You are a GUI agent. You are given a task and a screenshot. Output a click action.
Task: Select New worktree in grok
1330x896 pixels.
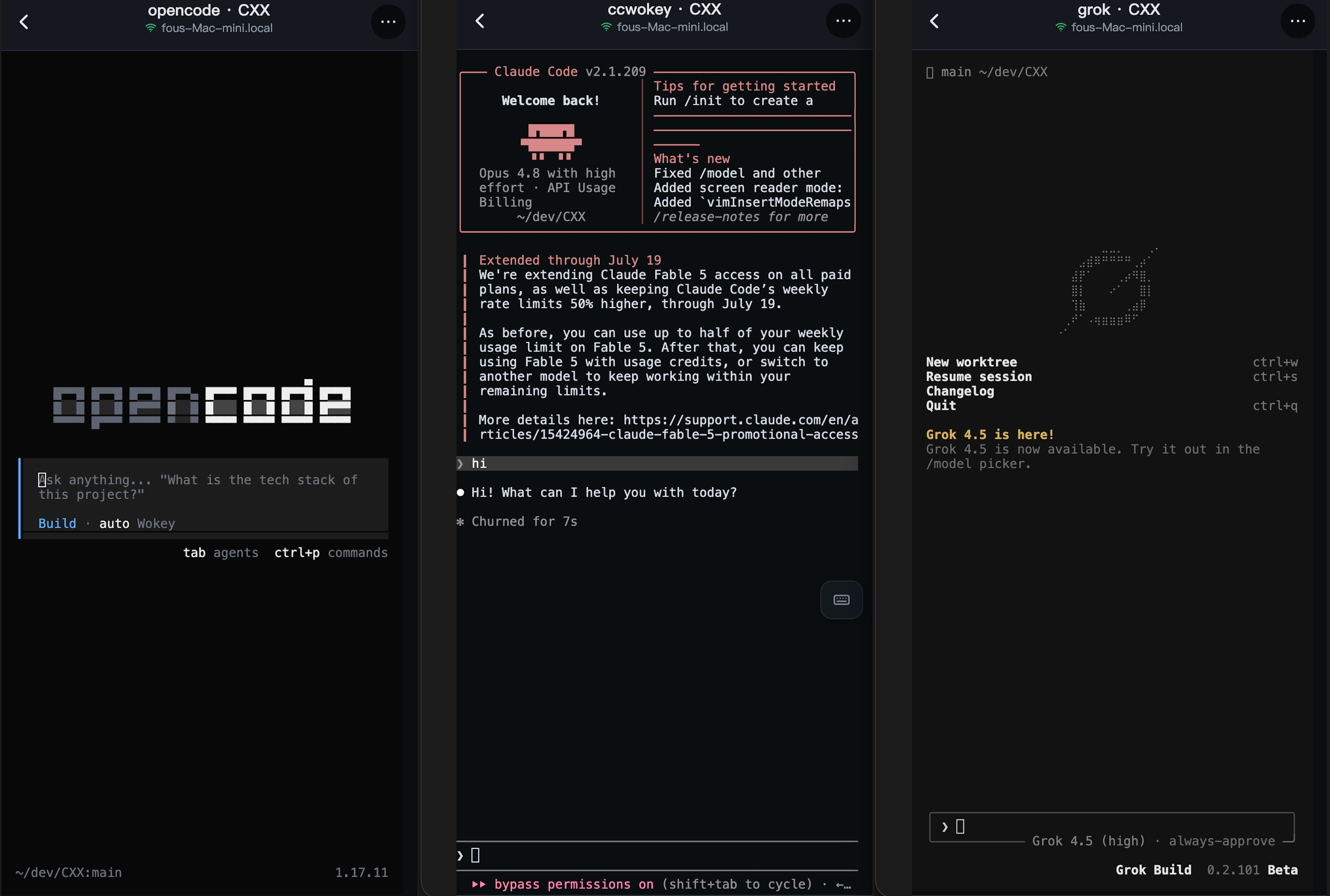(x=972, y=362)
